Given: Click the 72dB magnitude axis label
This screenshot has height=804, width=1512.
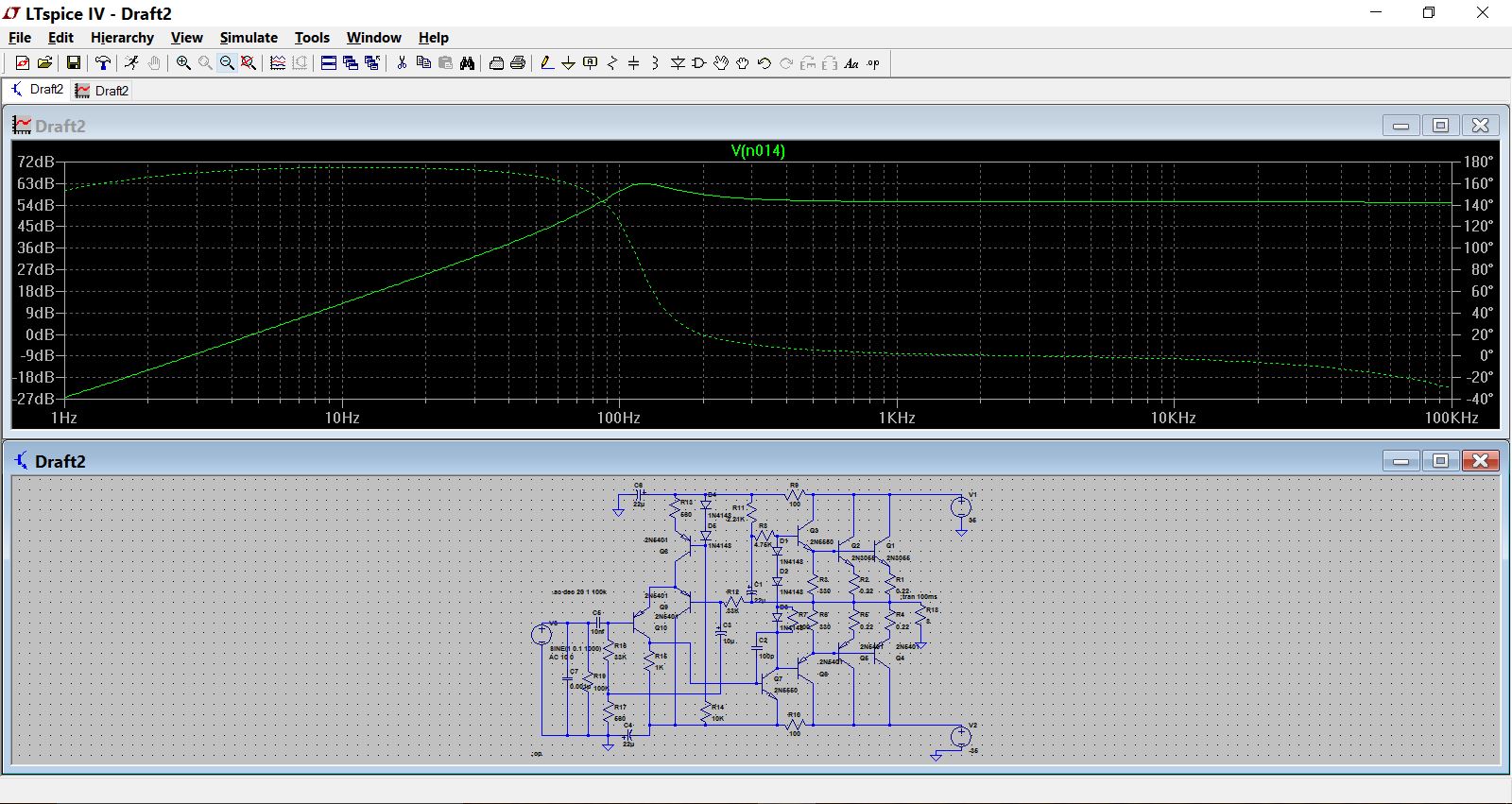Looking at the screenshot, I should [36, 162].
